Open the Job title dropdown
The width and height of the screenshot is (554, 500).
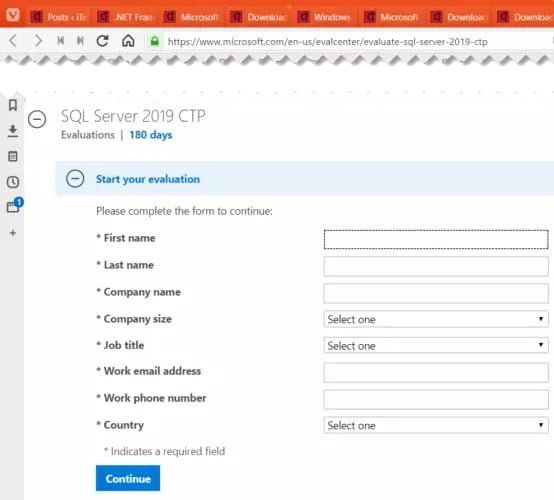[x=436, y=346]
